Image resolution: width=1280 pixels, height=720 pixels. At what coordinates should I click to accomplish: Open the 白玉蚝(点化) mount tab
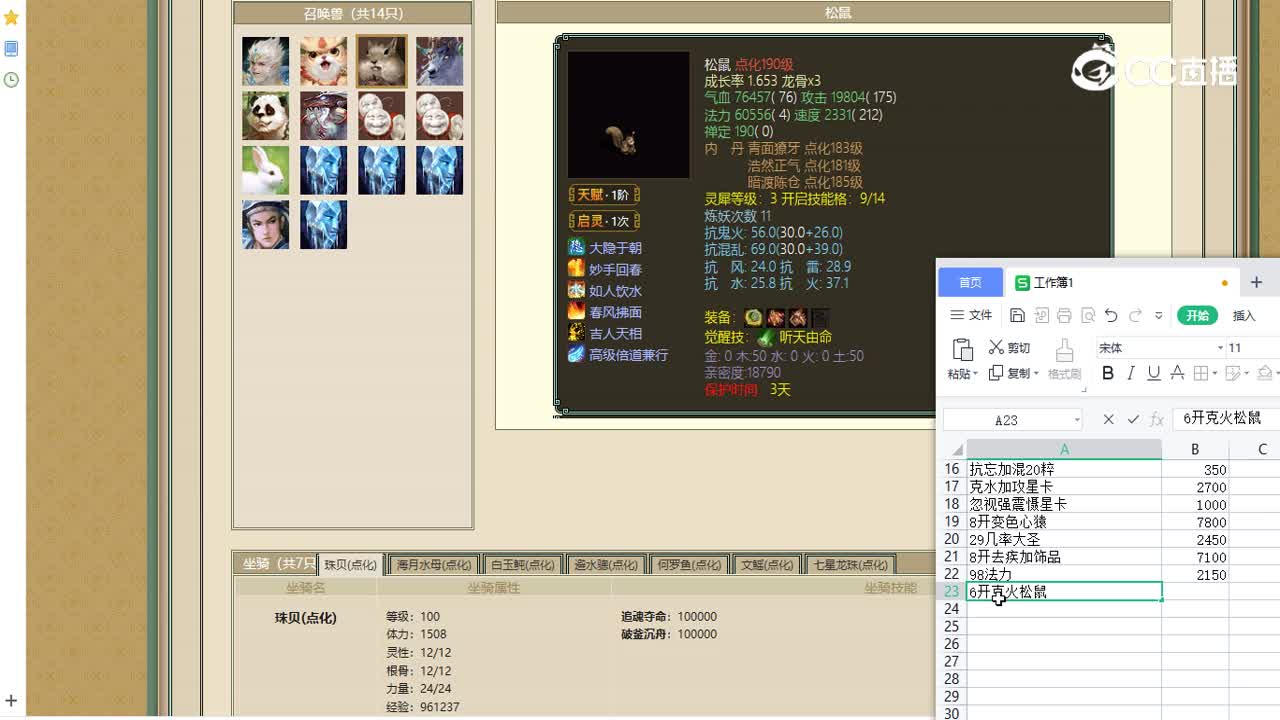tap(522, 564)
